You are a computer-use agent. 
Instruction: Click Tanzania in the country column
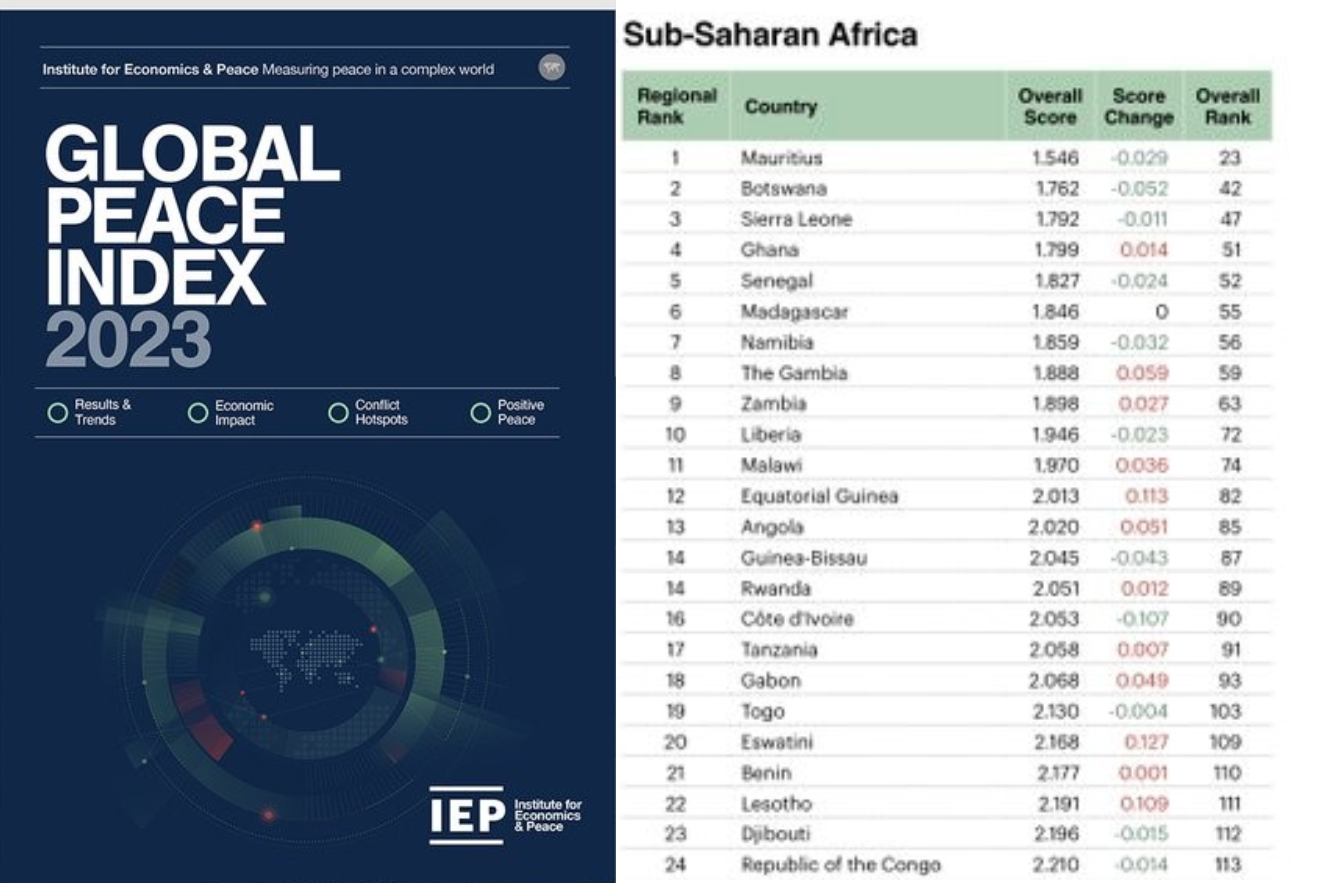pyautogui.click(x=779, y=650)
